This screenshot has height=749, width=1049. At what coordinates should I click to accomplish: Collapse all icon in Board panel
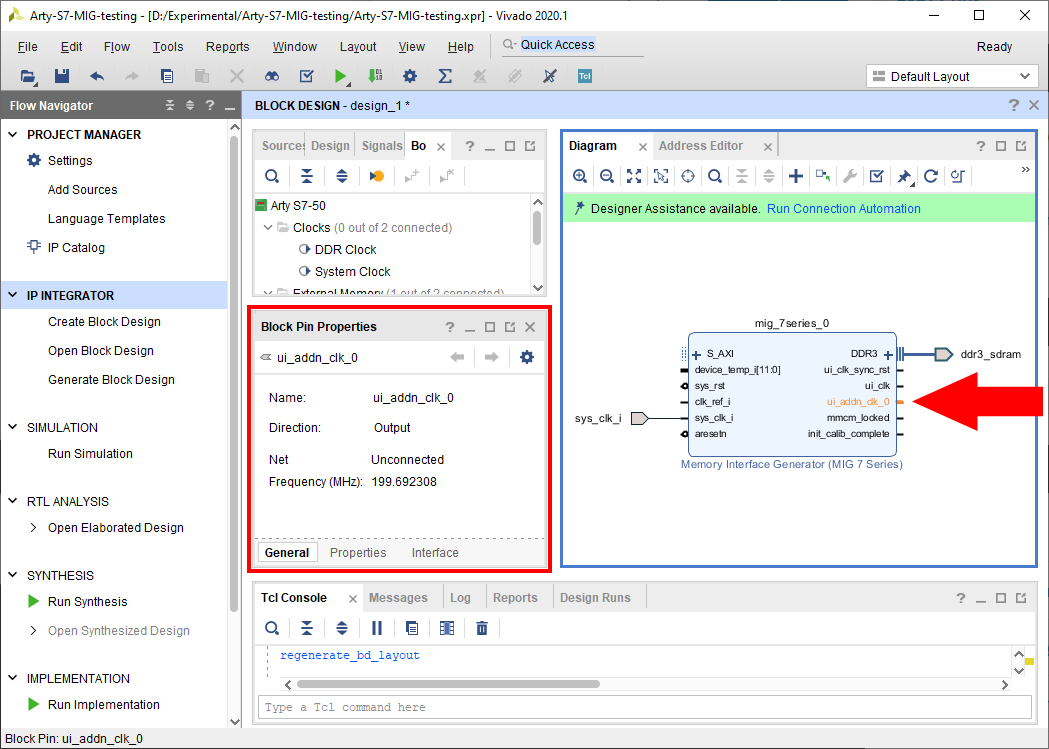click(306, 176)
